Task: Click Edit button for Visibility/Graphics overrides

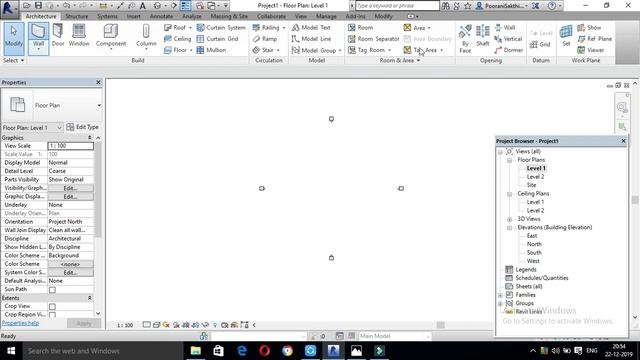Action: coord(70,188)
